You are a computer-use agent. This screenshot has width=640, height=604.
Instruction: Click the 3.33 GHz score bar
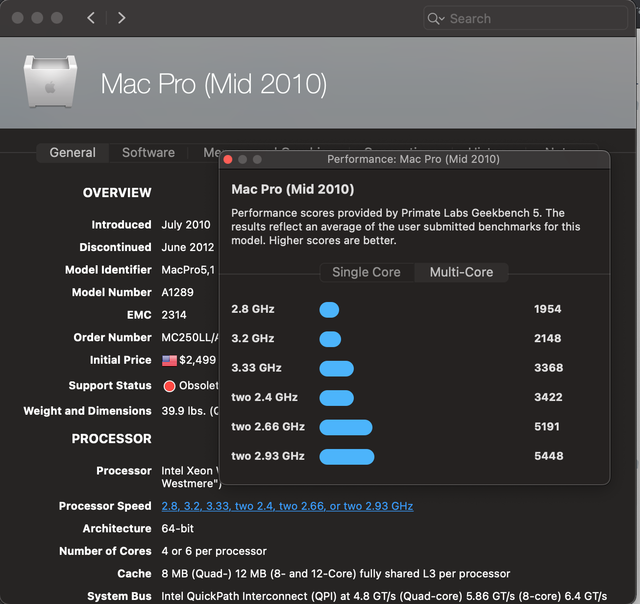[336, 369]
